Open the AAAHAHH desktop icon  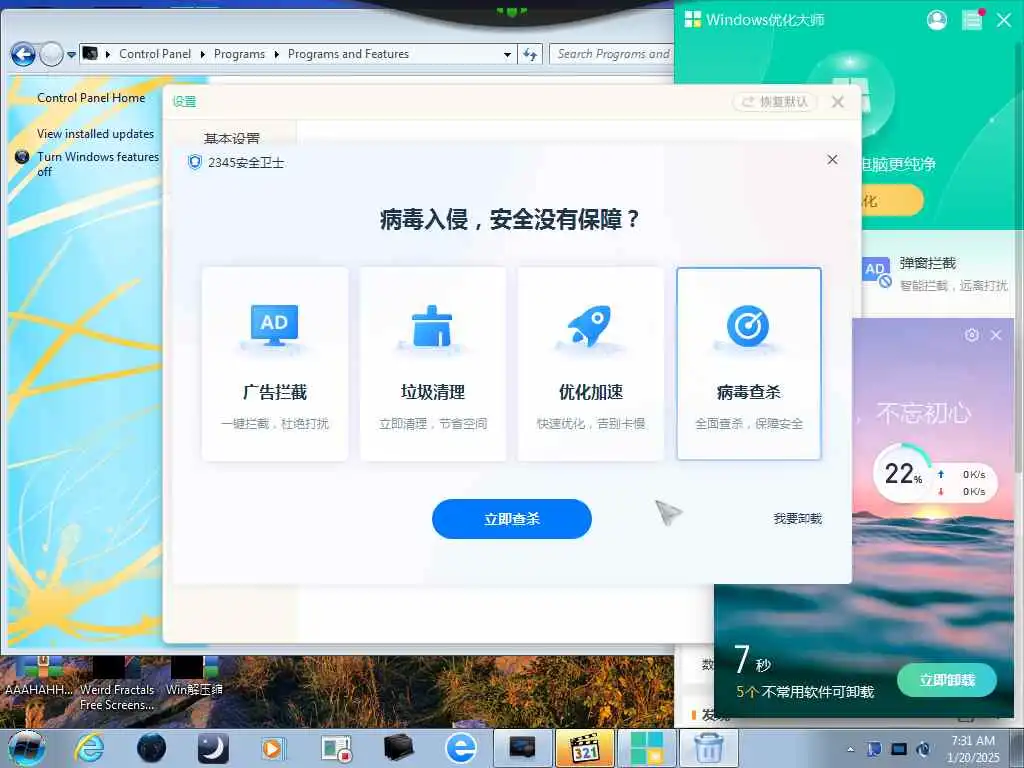(x=39, y=675)
